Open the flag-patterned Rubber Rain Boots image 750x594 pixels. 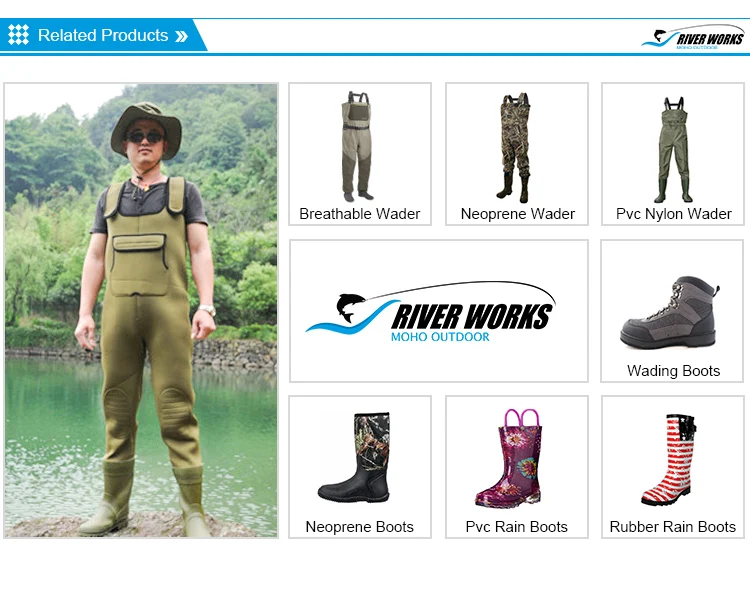(x=670, y=459)
